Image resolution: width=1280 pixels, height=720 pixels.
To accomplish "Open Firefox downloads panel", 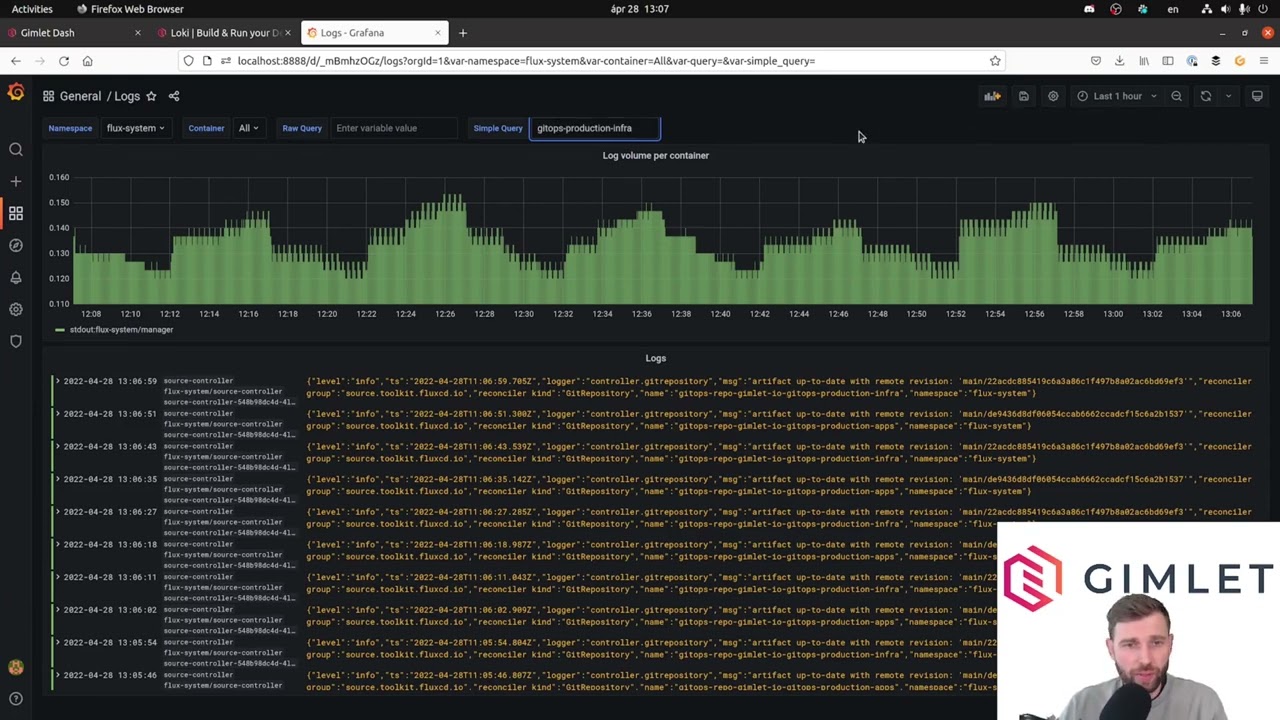I will point(1120,61).
